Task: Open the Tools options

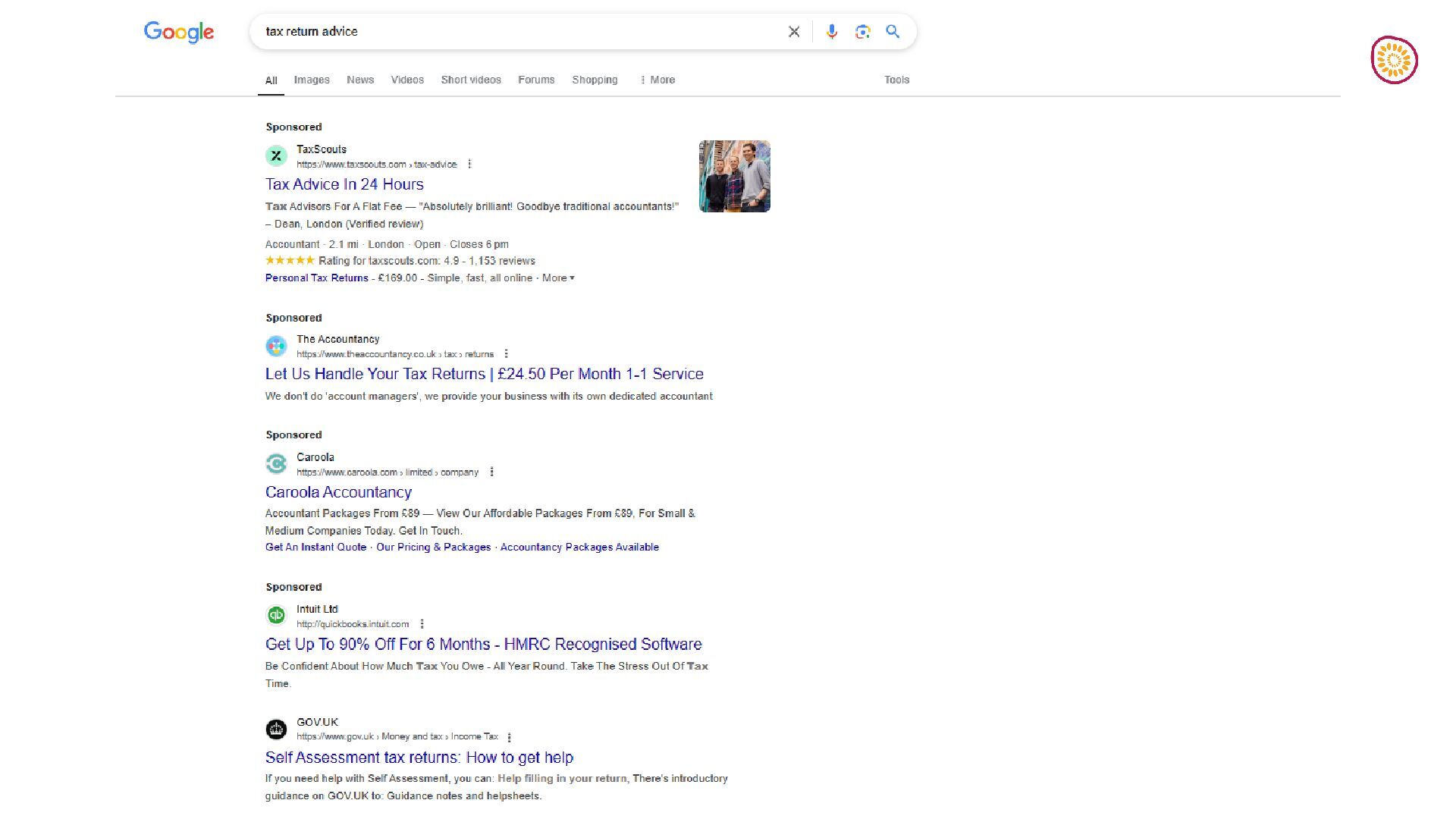Action: [x=896, y=80]
